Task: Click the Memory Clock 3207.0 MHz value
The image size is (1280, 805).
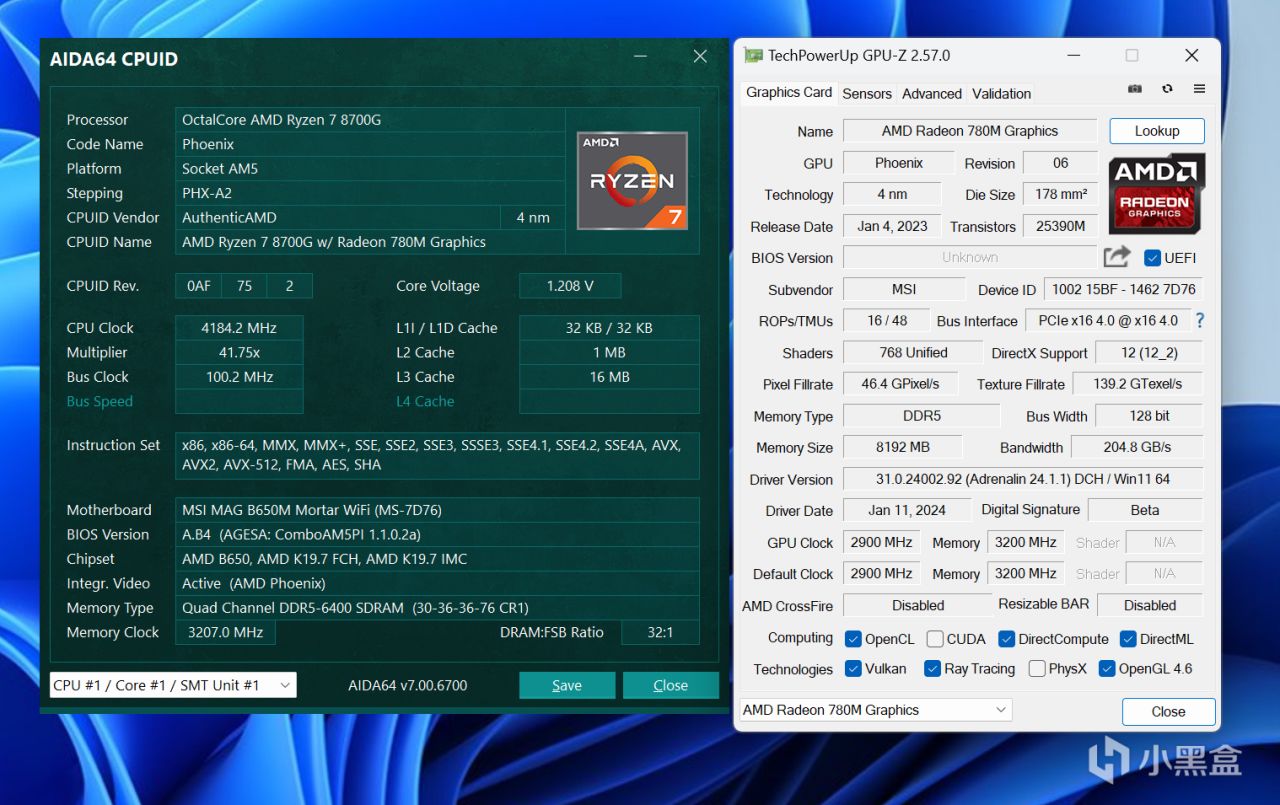Action: point(225,632)
